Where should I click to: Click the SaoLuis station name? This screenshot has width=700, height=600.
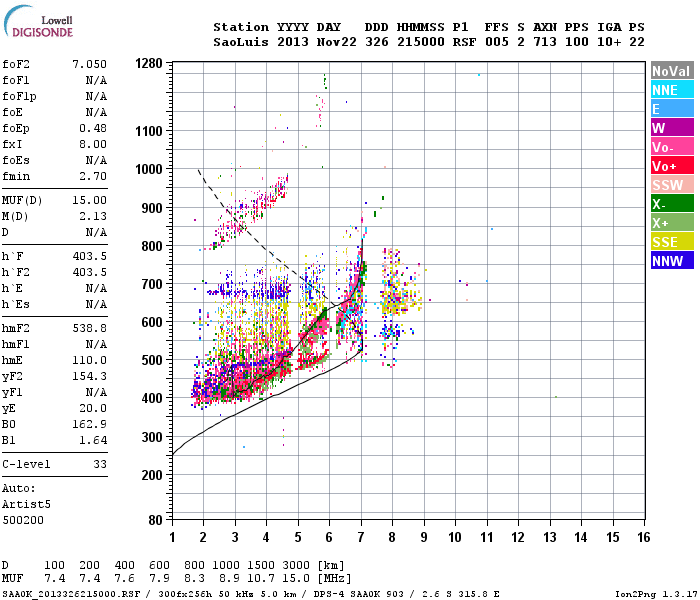(241, 42)
